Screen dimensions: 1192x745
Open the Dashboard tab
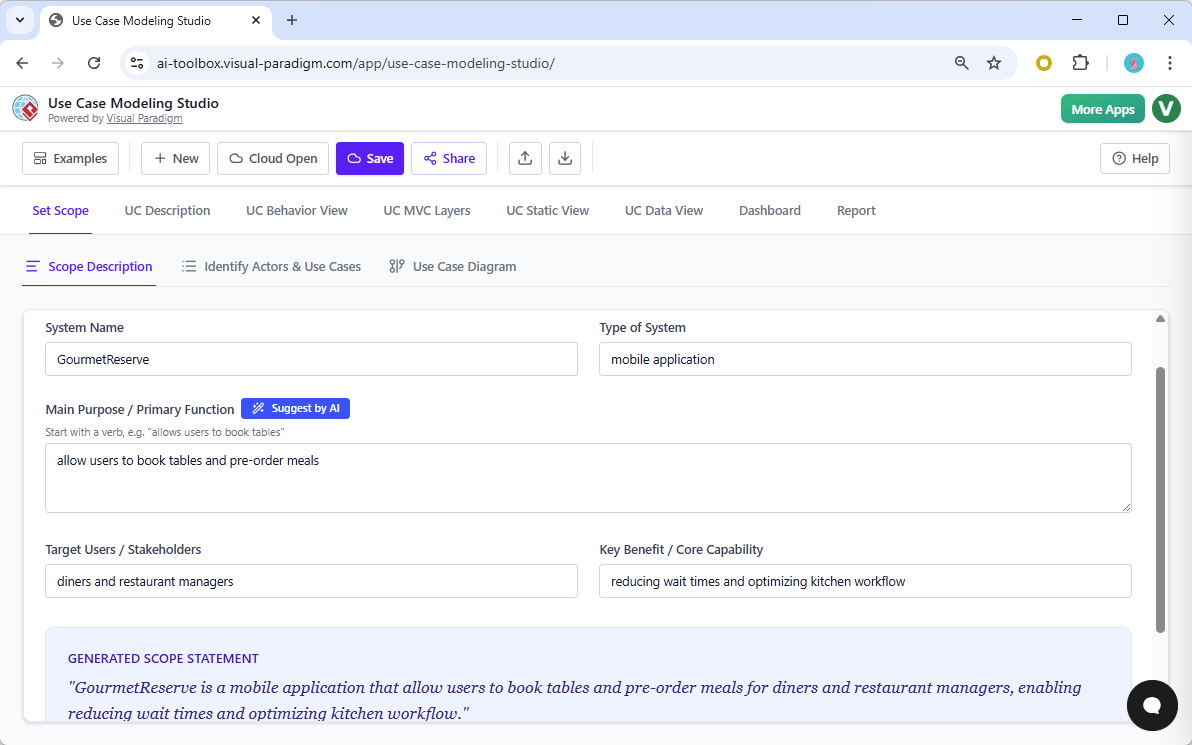(770, 210)
